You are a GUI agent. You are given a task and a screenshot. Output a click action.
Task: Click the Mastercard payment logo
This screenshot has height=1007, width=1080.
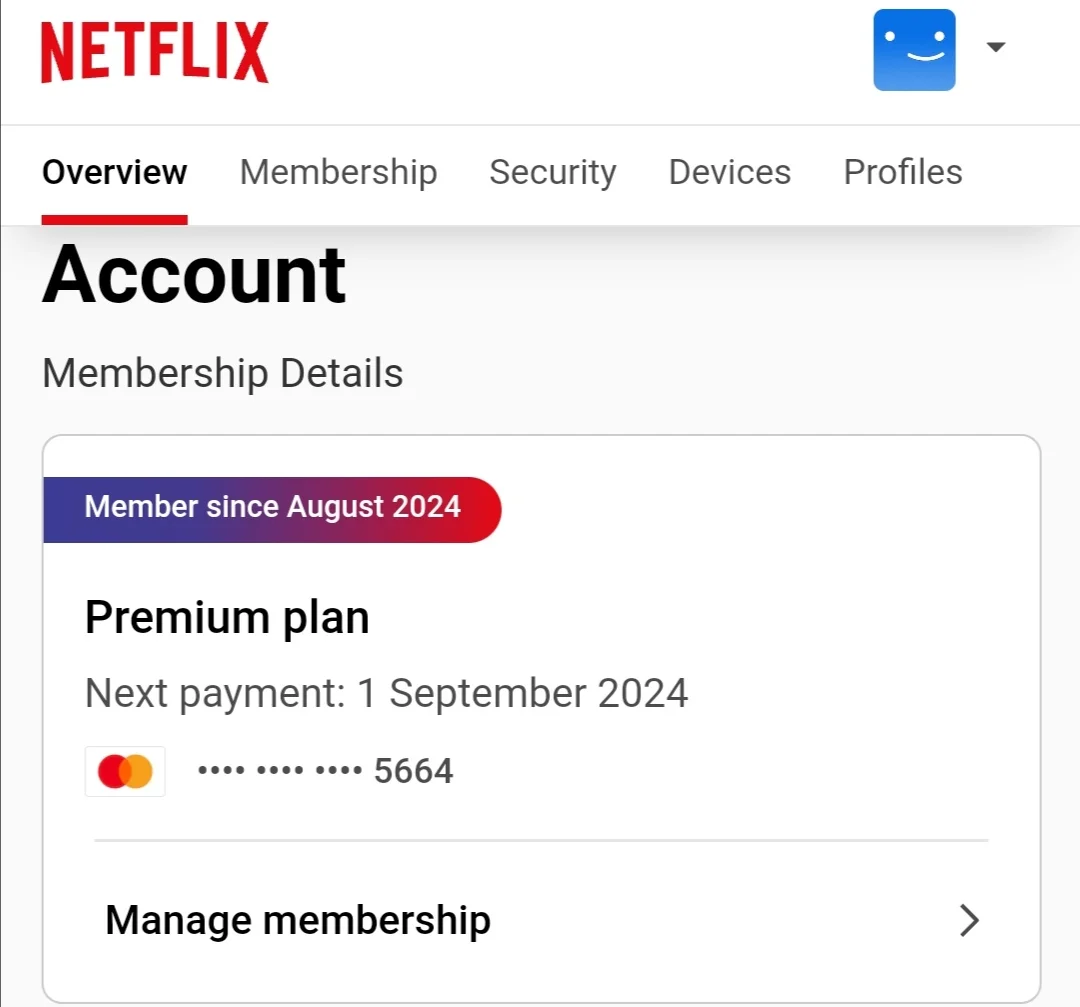pos(125,771)
